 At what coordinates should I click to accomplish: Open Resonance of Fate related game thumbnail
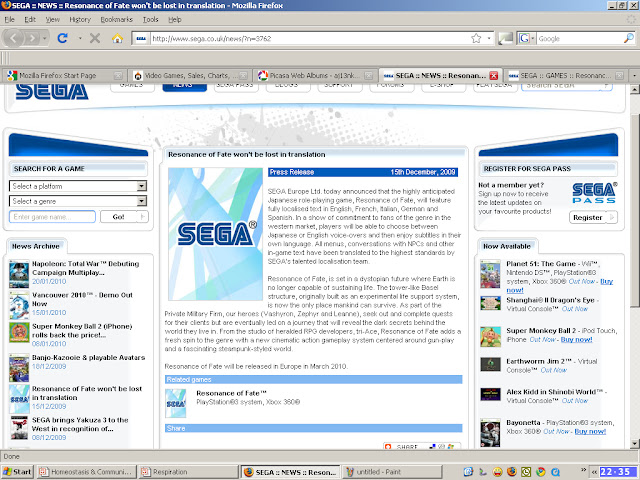coord(176,403)
